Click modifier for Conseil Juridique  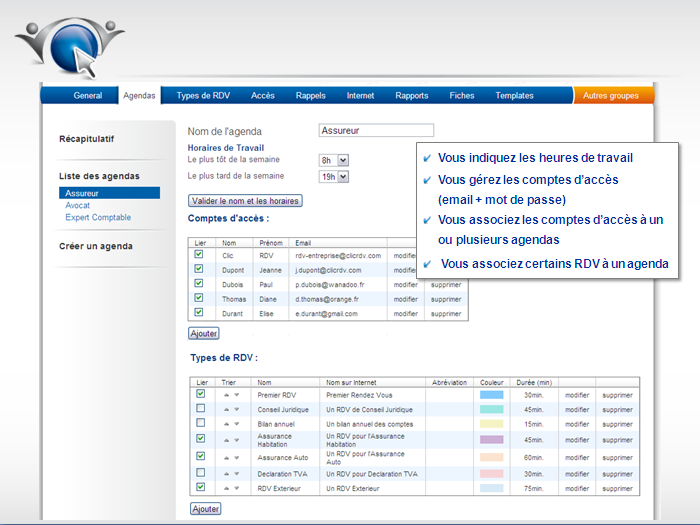577,409
